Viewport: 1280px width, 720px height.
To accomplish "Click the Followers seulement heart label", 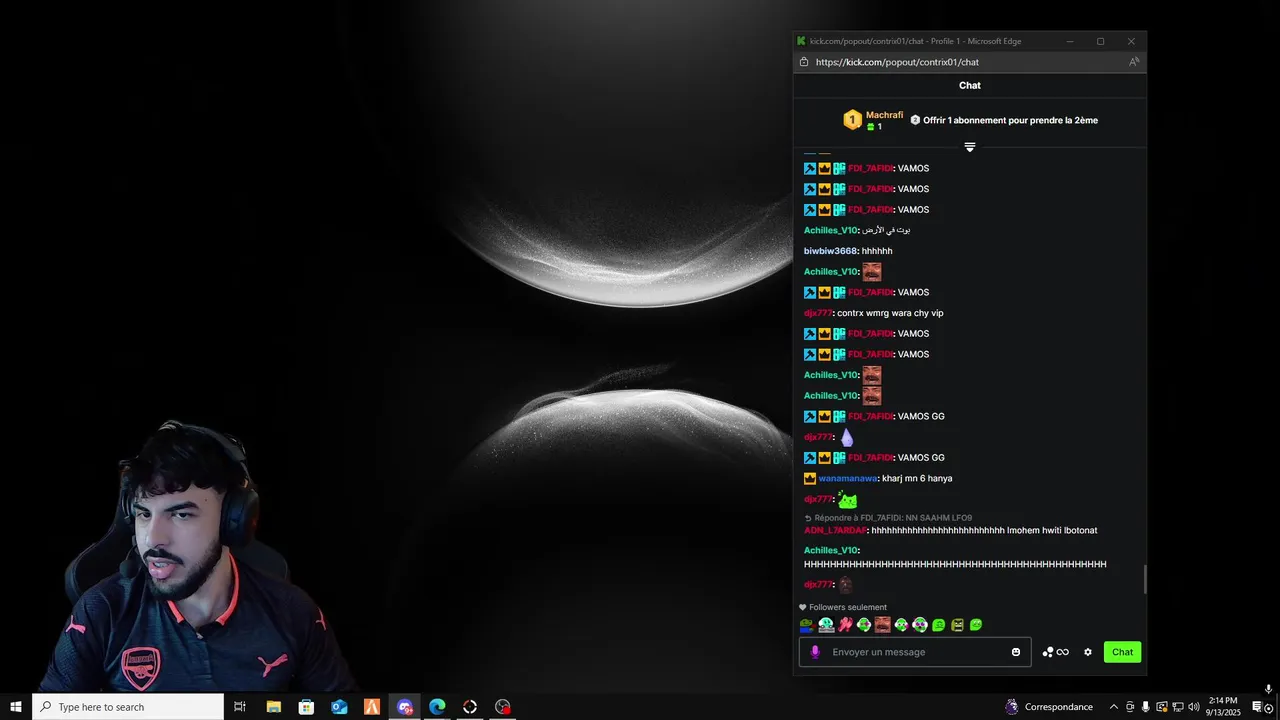I will [843, 607].
